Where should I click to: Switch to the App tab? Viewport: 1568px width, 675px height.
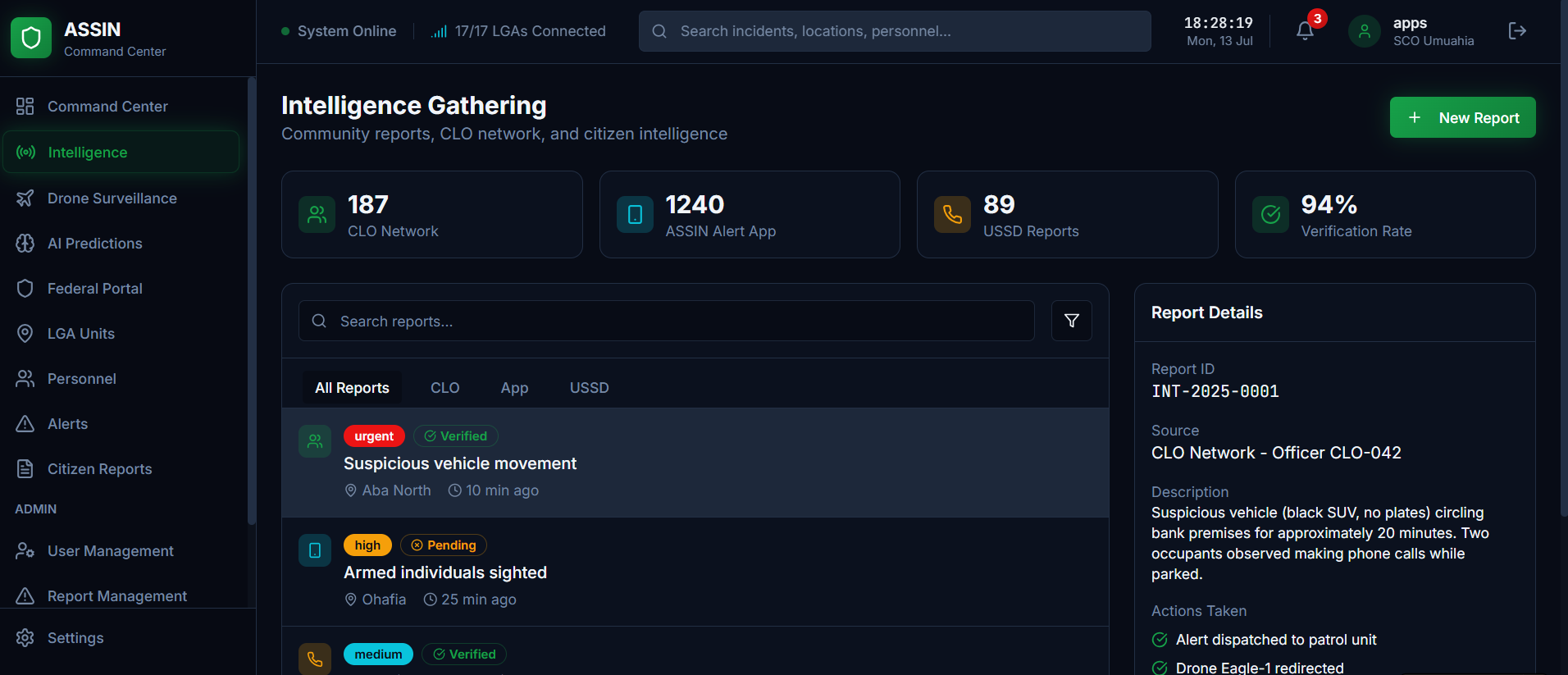click(x=514, y=388)
